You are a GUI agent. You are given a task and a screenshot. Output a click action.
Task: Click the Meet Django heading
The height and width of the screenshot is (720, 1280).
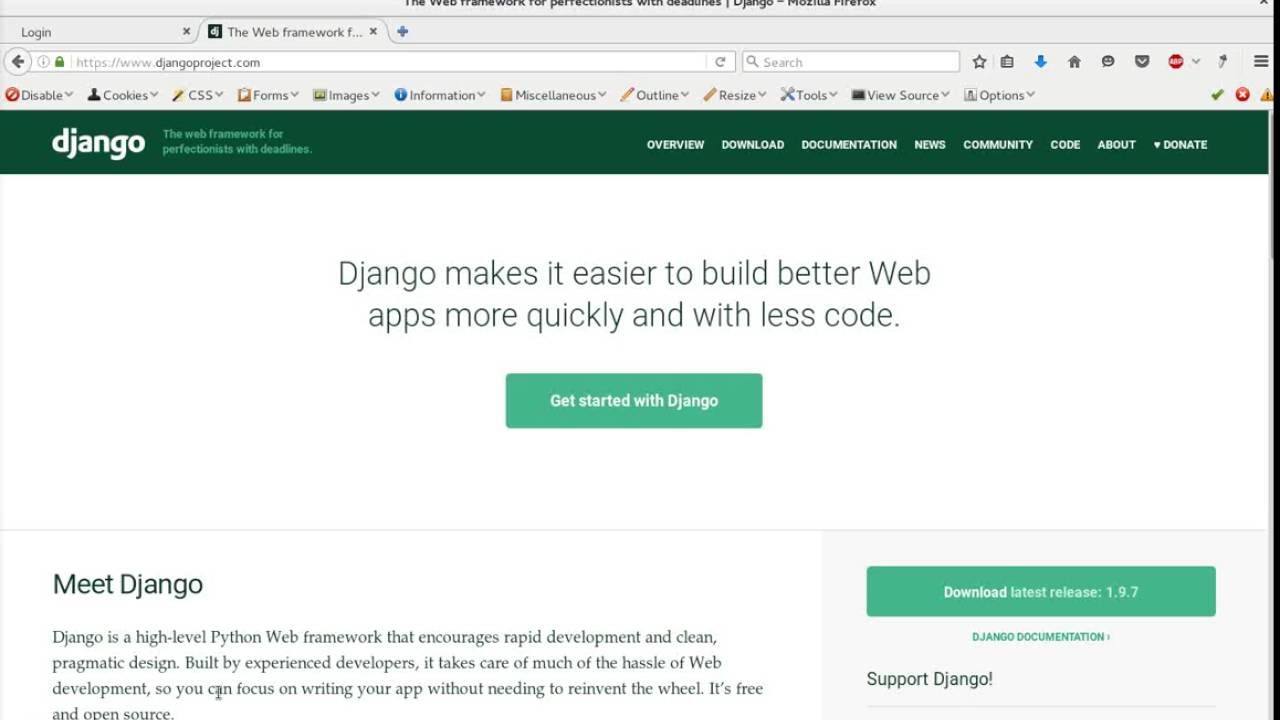pos(127,584)
